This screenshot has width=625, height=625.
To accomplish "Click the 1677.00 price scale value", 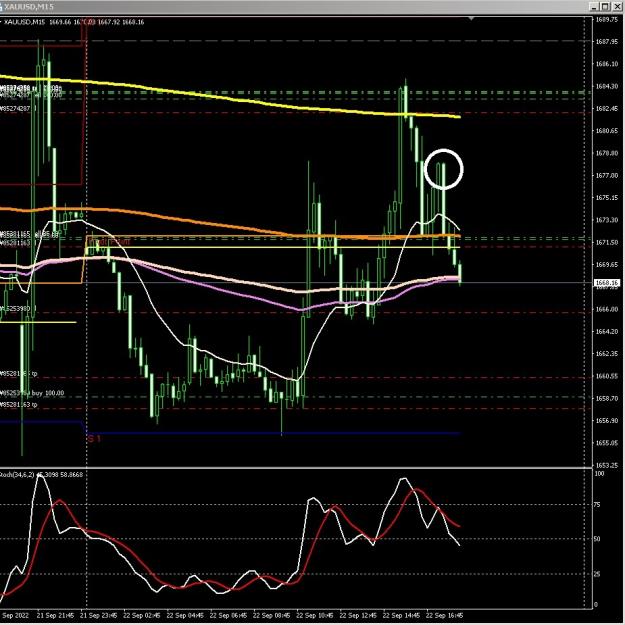I will (607, 175).
